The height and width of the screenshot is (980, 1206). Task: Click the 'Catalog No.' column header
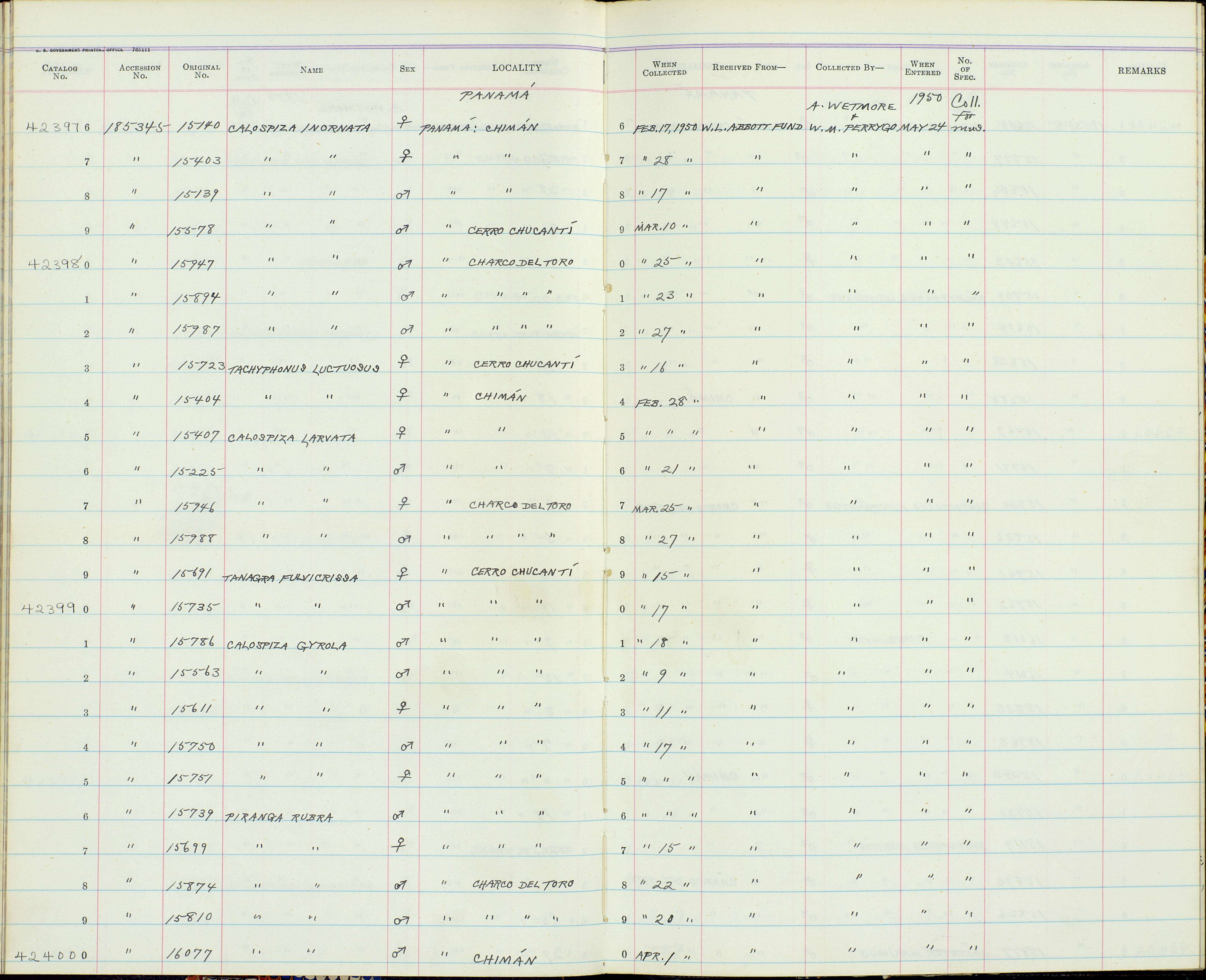[59, 72]
